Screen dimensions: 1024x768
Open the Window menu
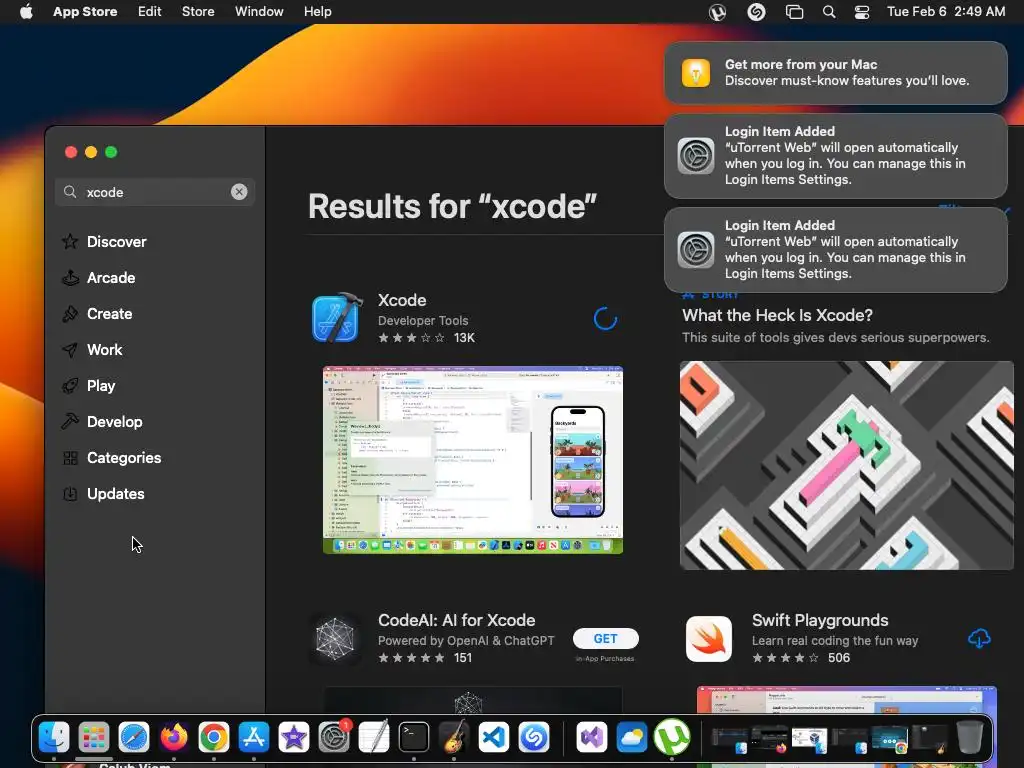pyautogui.click(x=259, y=12)
